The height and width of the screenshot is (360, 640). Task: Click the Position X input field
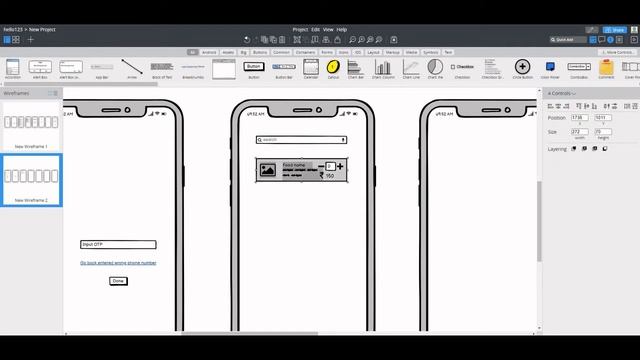[580, 118]
